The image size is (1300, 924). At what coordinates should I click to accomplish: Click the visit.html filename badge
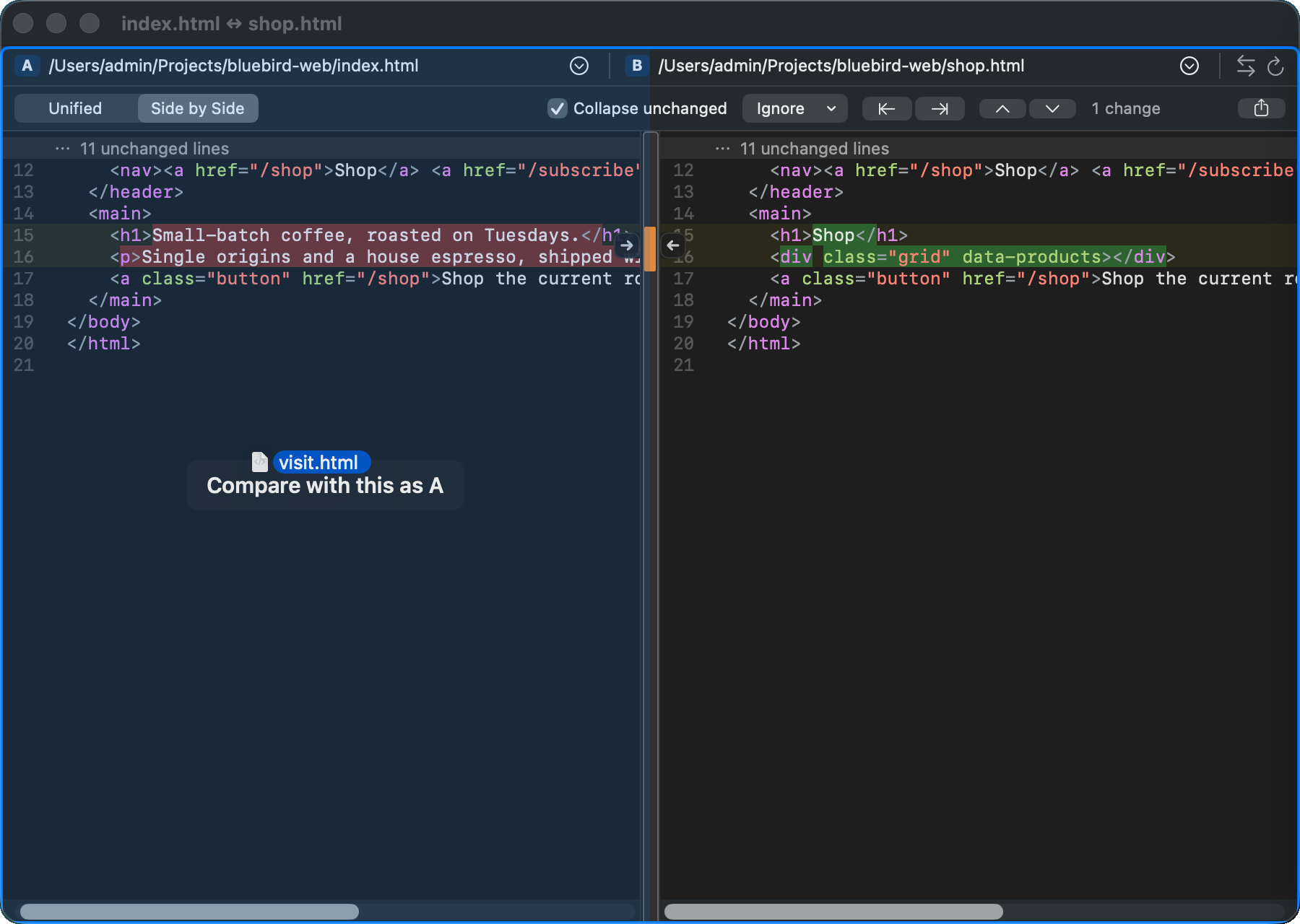point(321,462)
